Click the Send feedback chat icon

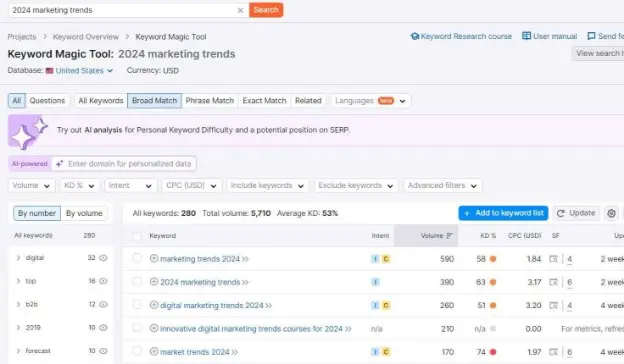point(591,36)
